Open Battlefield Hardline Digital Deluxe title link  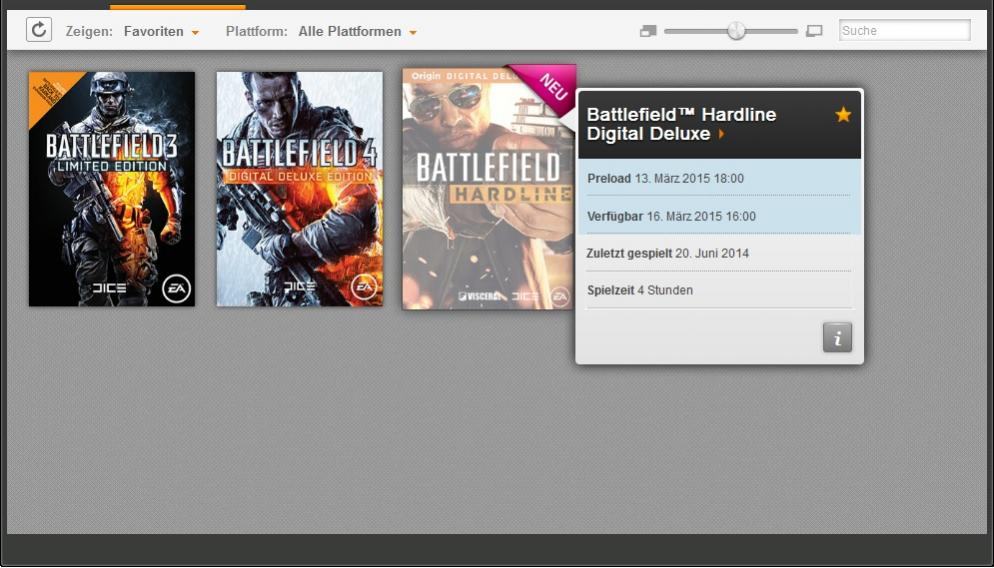click(681, 124)
